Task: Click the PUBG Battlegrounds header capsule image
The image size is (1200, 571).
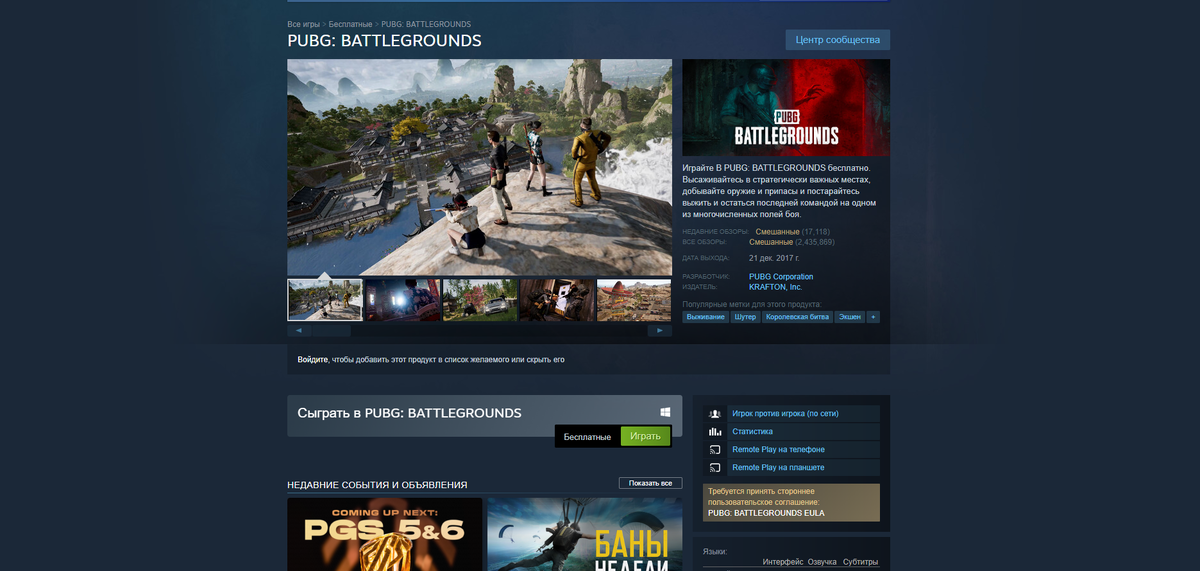Action: [x=786, y=108]
